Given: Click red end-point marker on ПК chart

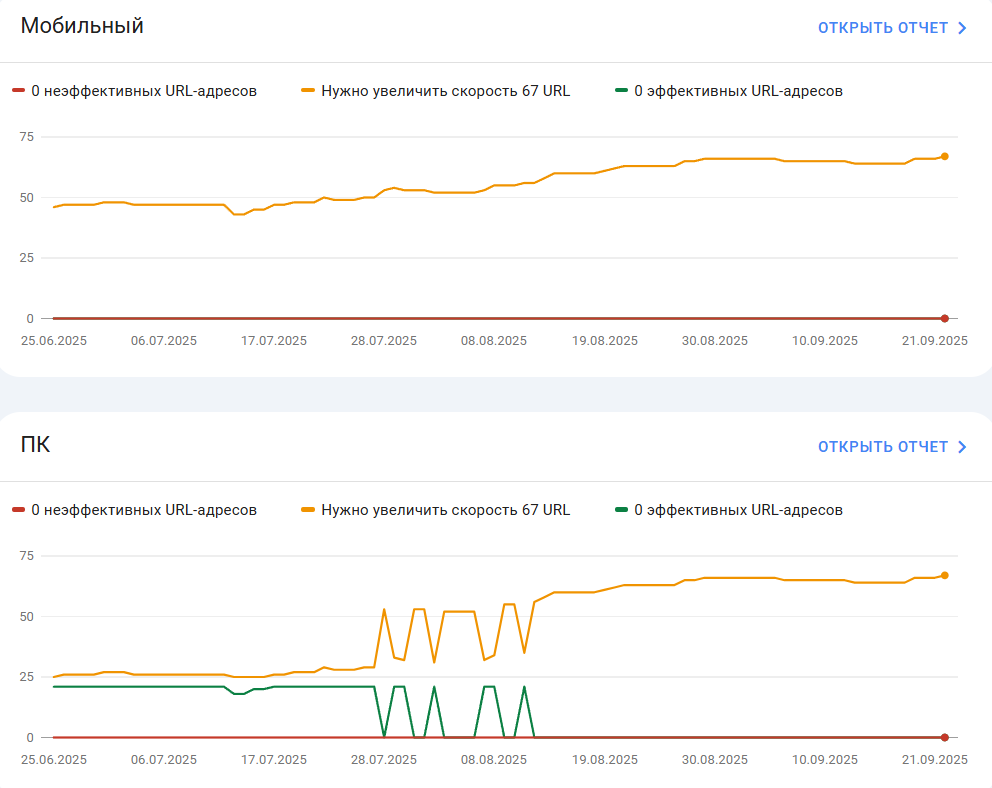Looking at the screenshot, I should (x=945, y=737).
